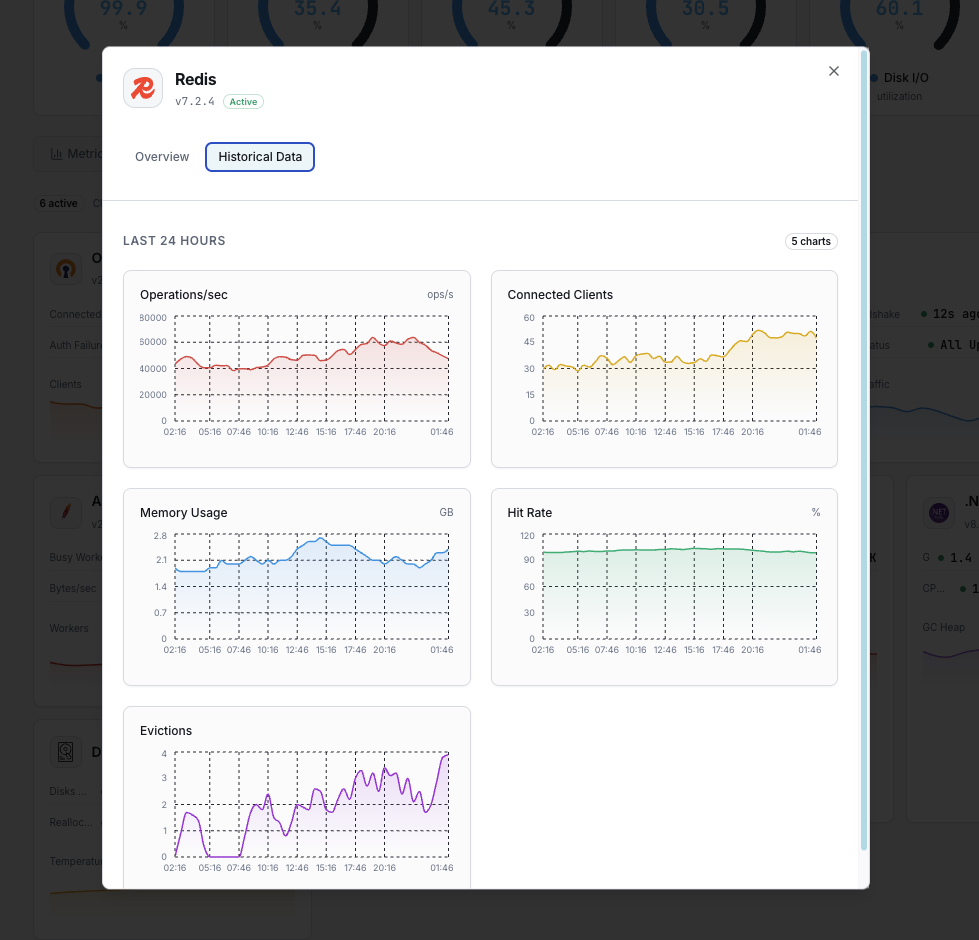The height and width of the screenshot is (940, 979).
Task: Toggle the 6 active filter chip
Action: coord(58,203)
